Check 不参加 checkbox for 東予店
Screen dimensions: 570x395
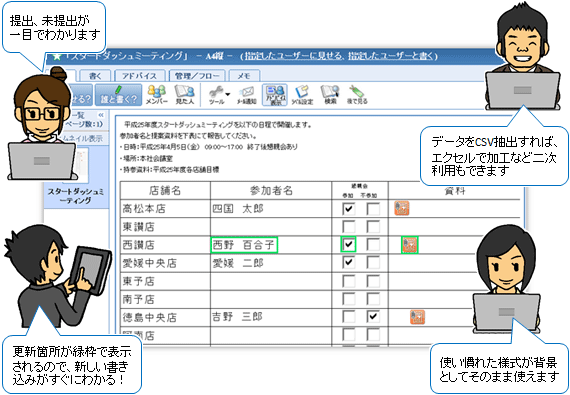click(x=373, y=281)
